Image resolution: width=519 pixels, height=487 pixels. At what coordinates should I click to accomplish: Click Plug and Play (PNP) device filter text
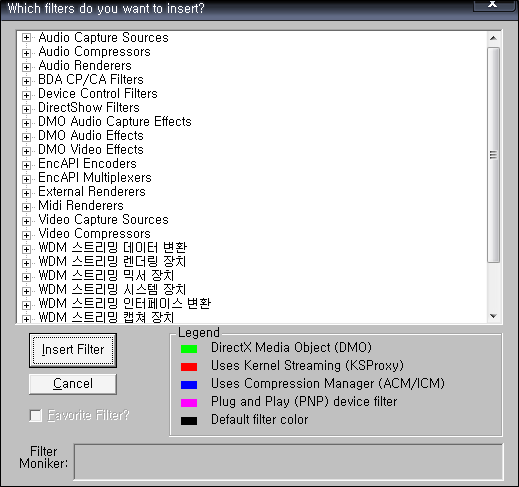click(x=304, y=402)
